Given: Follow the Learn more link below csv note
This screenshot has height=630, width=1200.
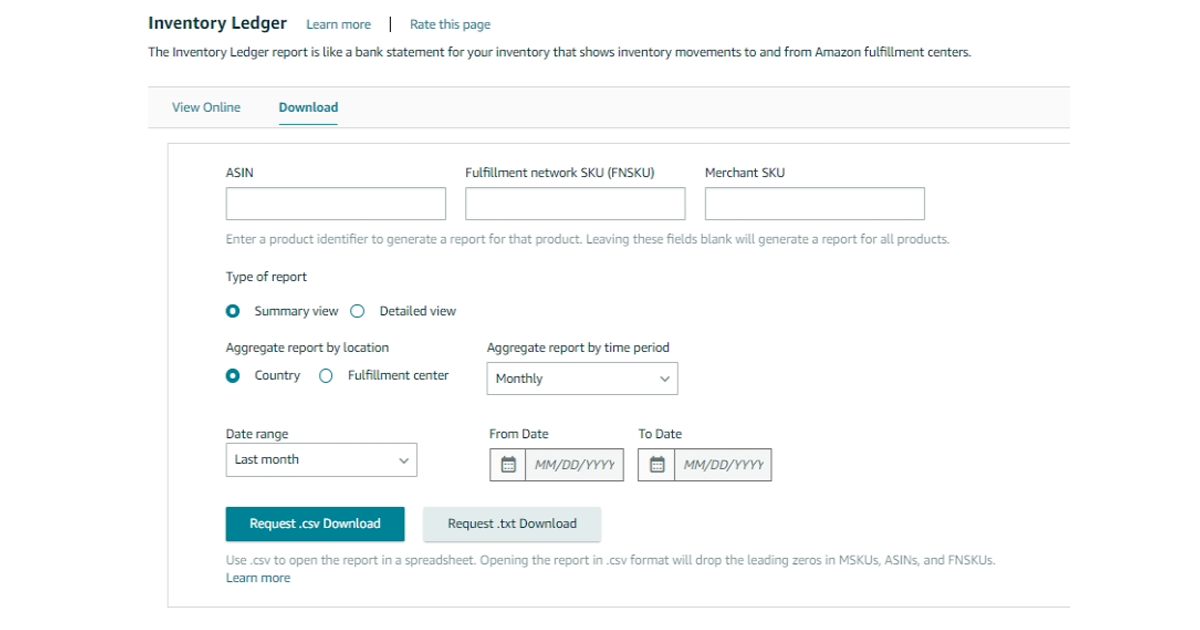Looking at the screenshot, I should tap(258, 578).
